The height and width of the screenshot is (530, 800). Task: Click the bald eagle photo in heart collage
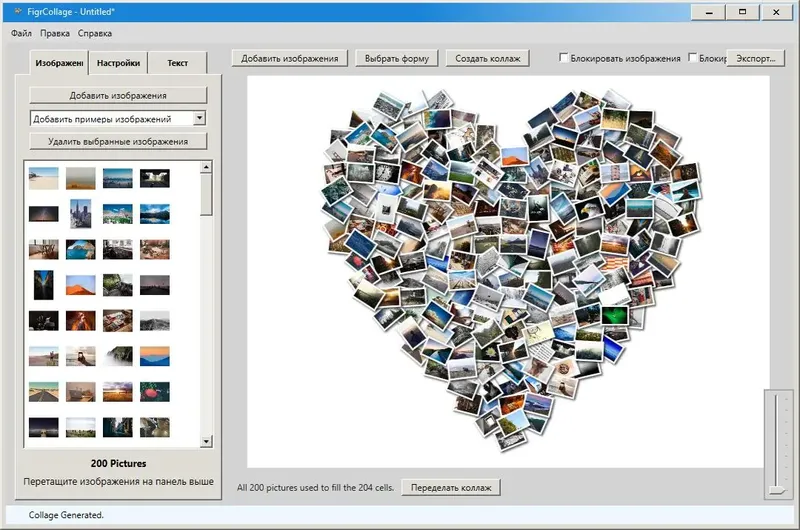point(589,209)
